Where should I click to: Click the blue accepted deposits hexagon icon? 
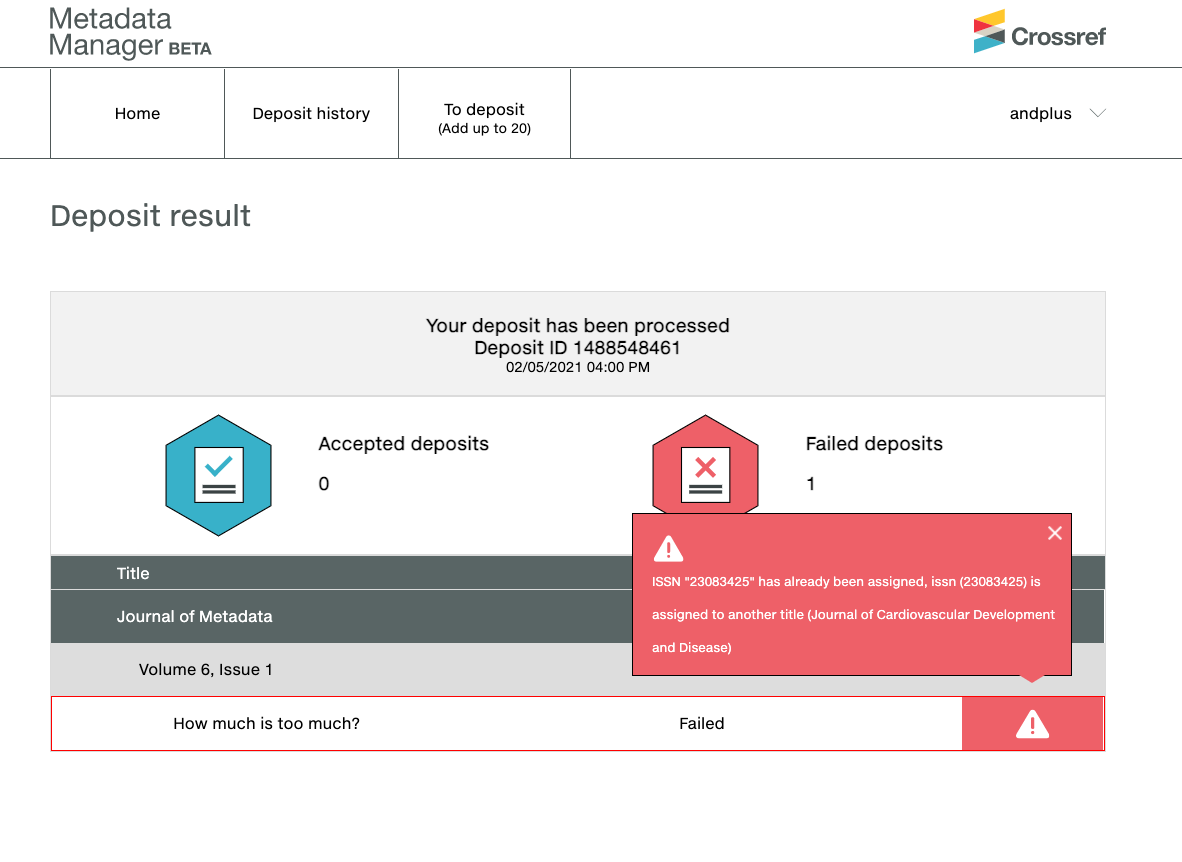tap(218, 475)
